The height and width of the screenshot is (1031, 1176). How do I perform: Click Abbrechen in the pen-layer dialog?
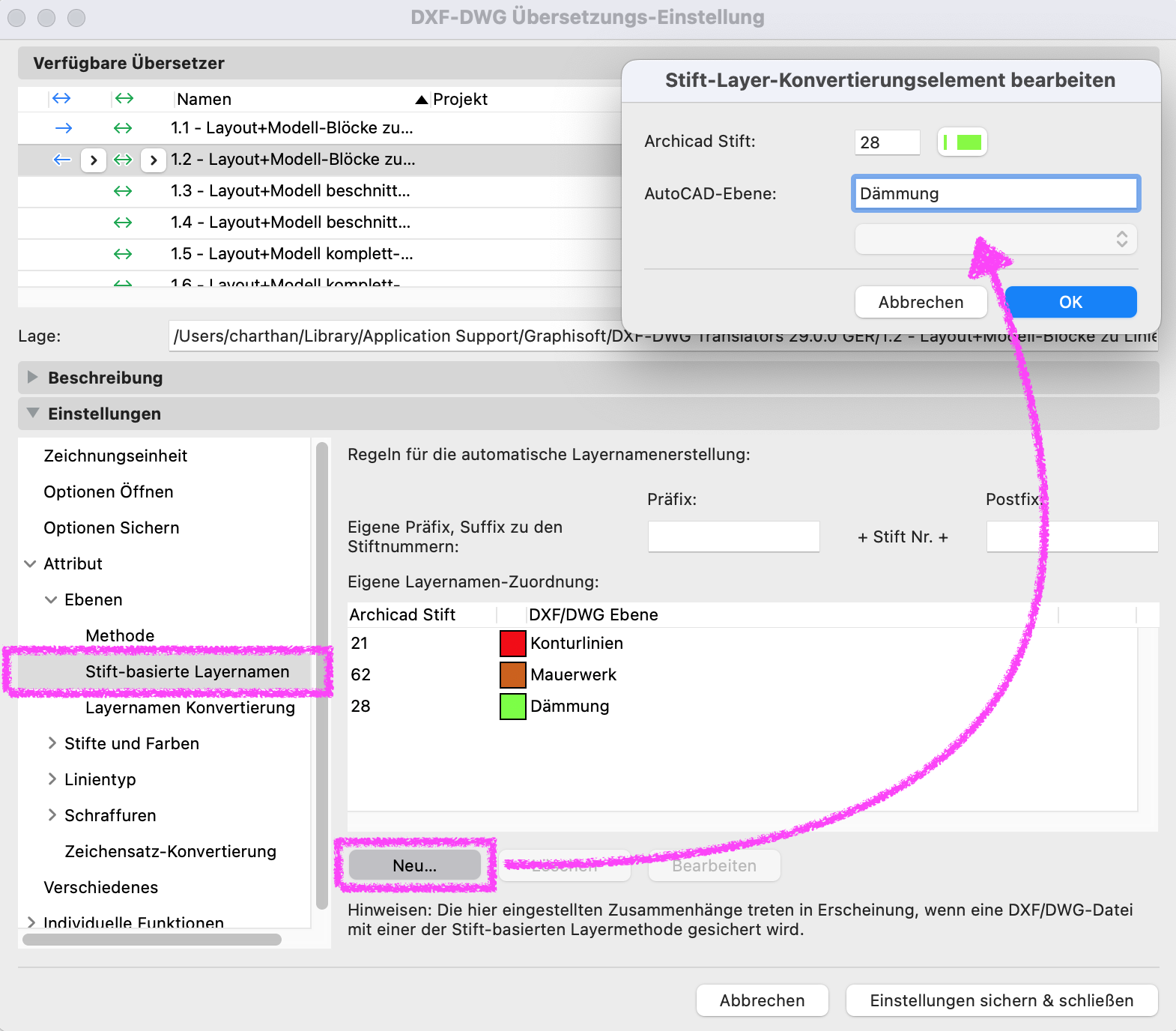coord(921,302)
